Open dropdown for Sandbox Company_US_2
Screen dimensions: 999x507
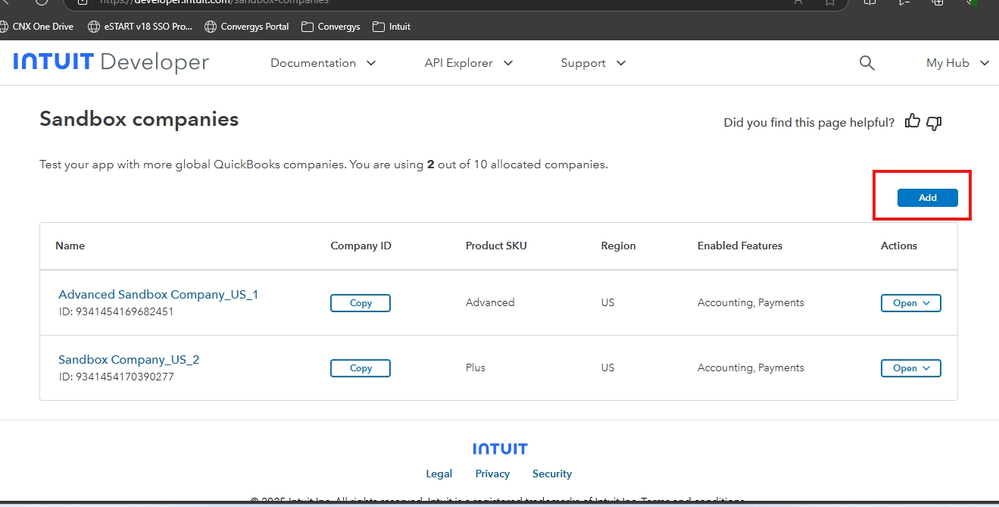click(910, 368)
